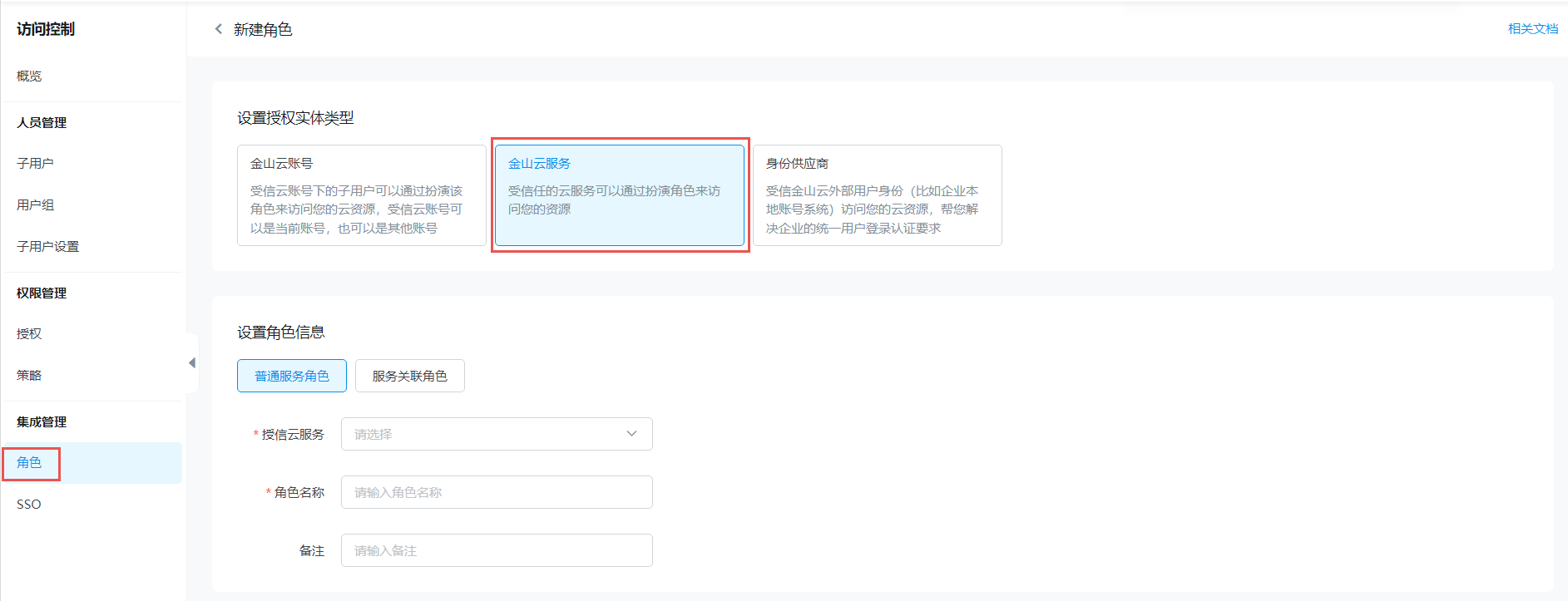Select the 金山云服务 entity type card
This screenshot has height=601, width=1568.
click(x=620, y=195)
